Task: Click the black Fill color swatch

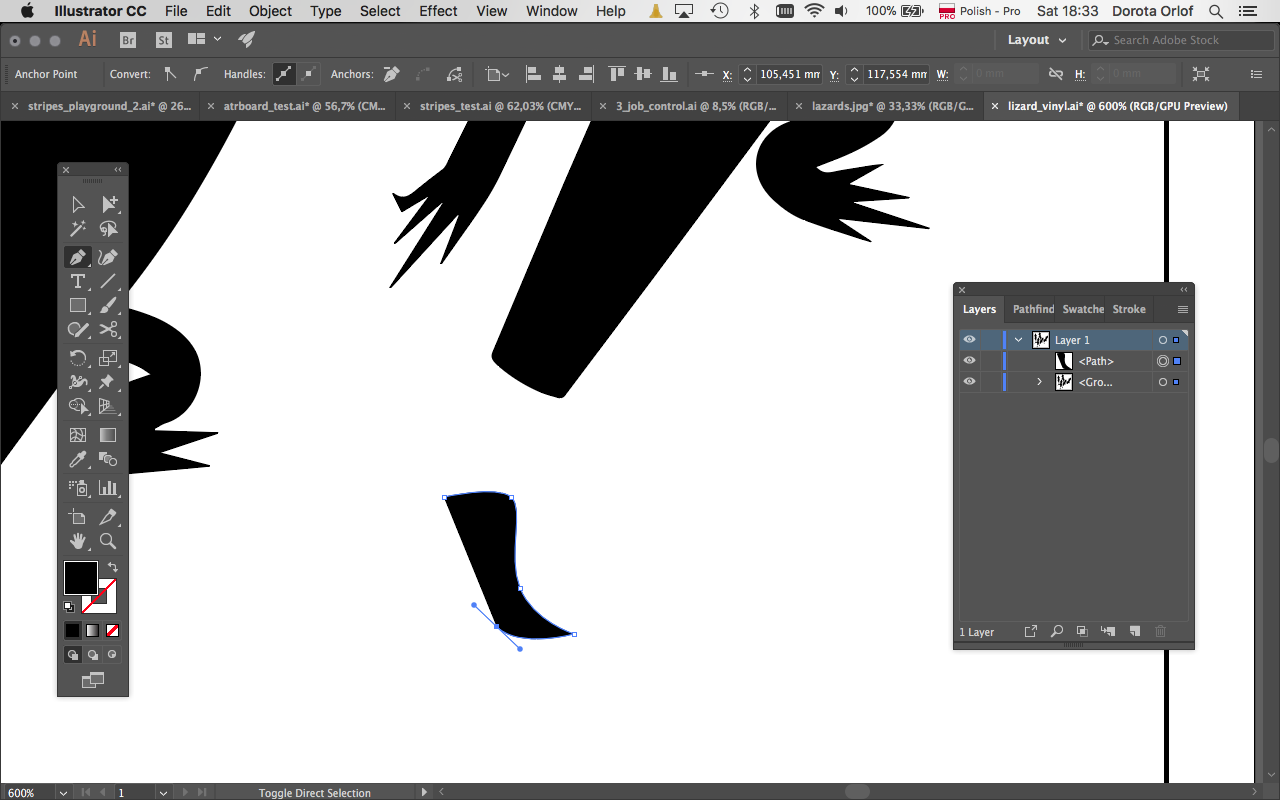Action: tap(80, 577)
